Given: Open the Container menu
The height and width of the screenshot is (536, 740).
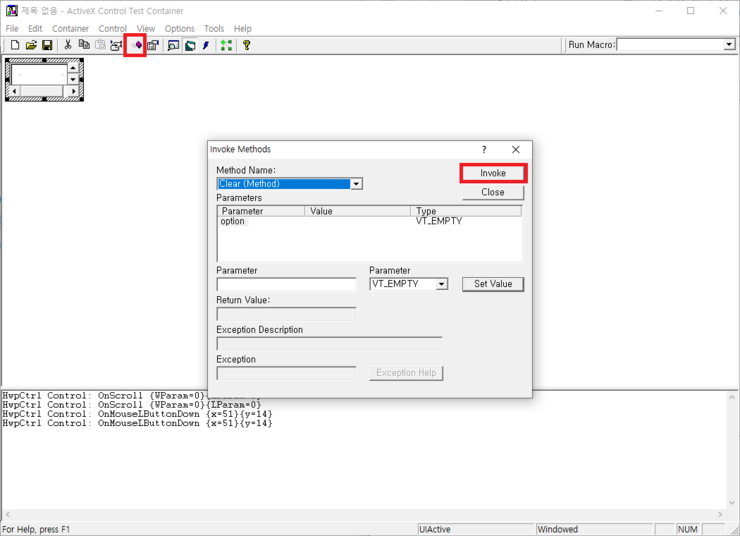Looking at the screenshot, I should pos(70,29).
